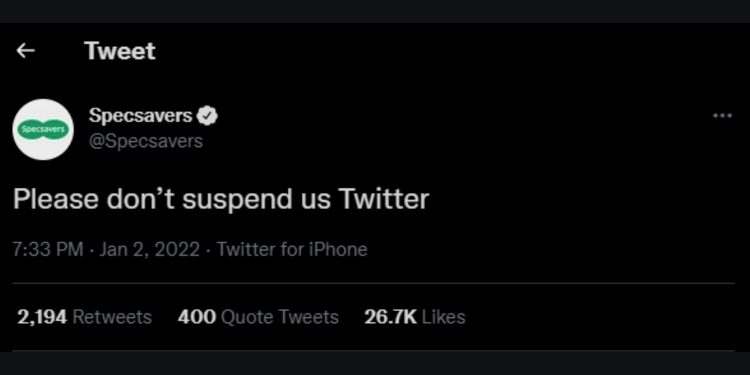The width and height of the screenshot is (750, 375).
Task: Click the 2,194 retweet count number
Action: click(42, 317)
